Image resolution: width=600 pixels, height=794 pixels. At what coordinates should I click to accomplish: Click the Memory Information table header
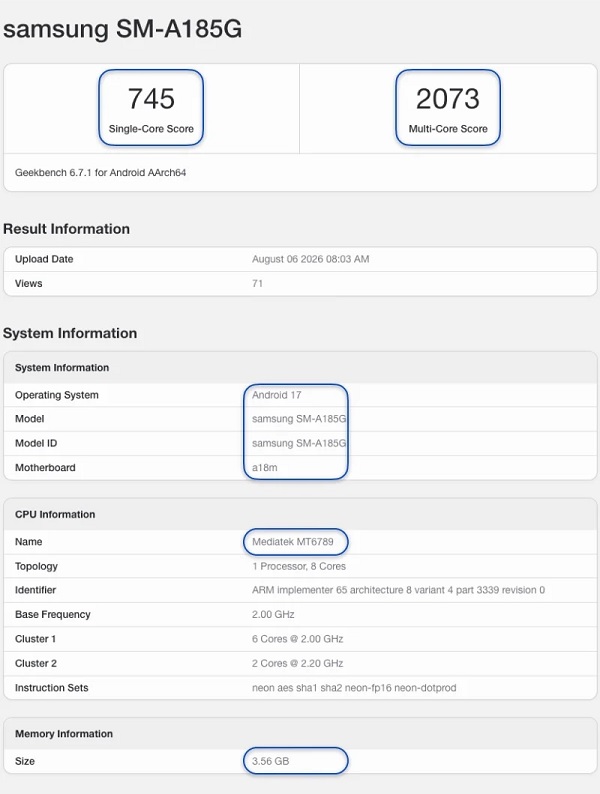click(64, 734)
